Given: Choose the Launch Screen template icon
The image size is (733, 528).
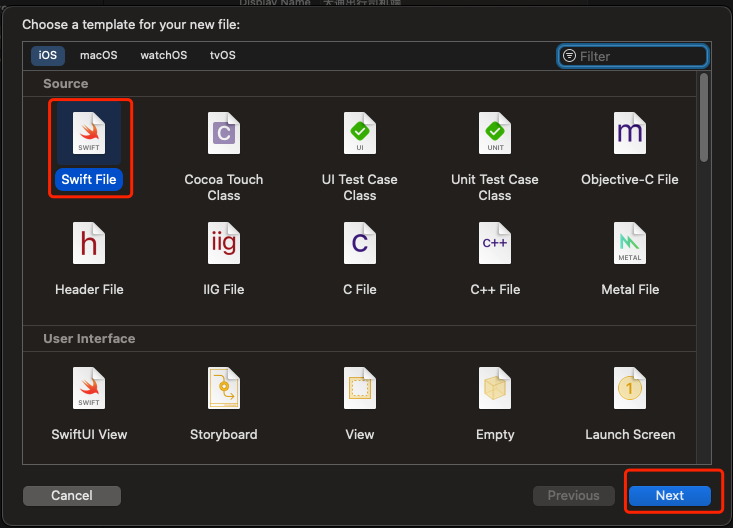Looking at the screenshot, I should (630, 388).
